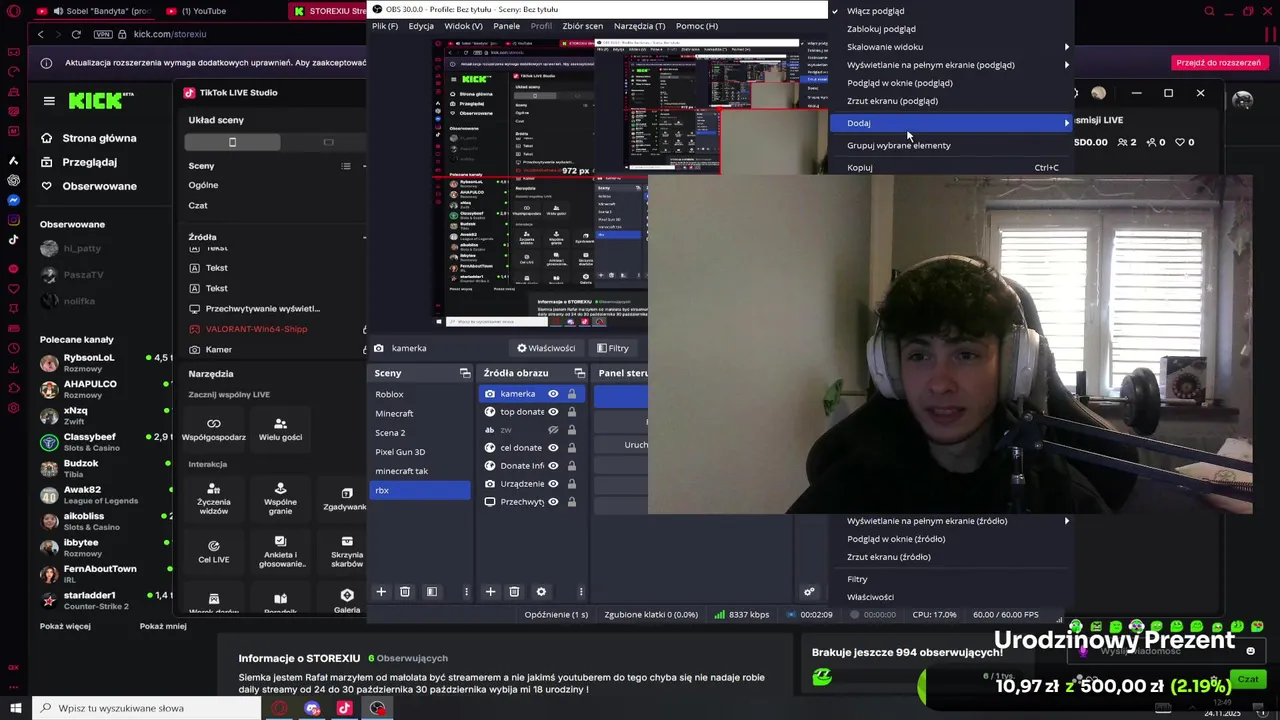Screen dimensions: 1280x720
Task: Click TikTok LIVE Studio taskbar icon
Action: [344, 708]
